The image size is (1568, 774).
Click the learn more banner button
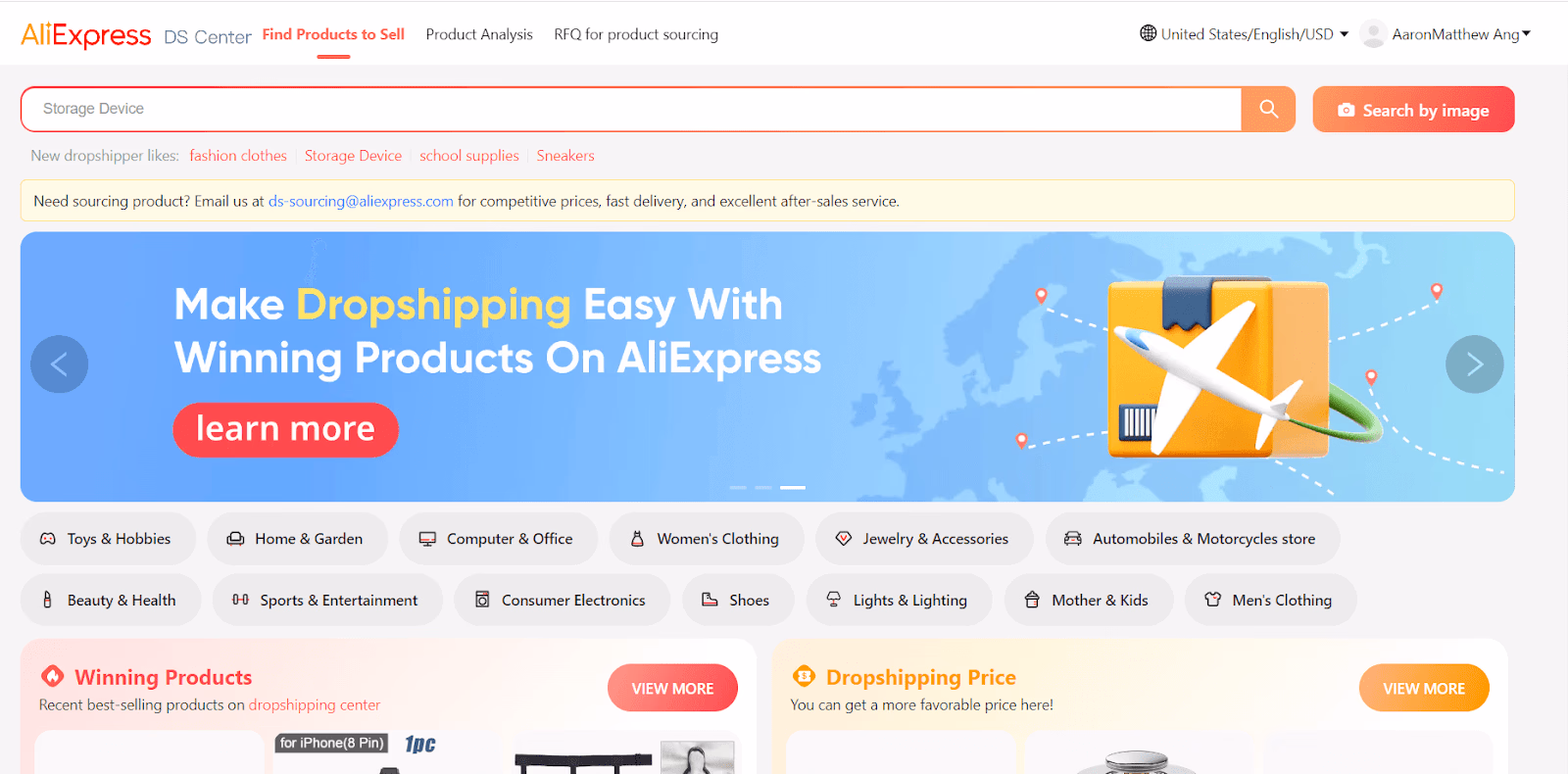285,429
